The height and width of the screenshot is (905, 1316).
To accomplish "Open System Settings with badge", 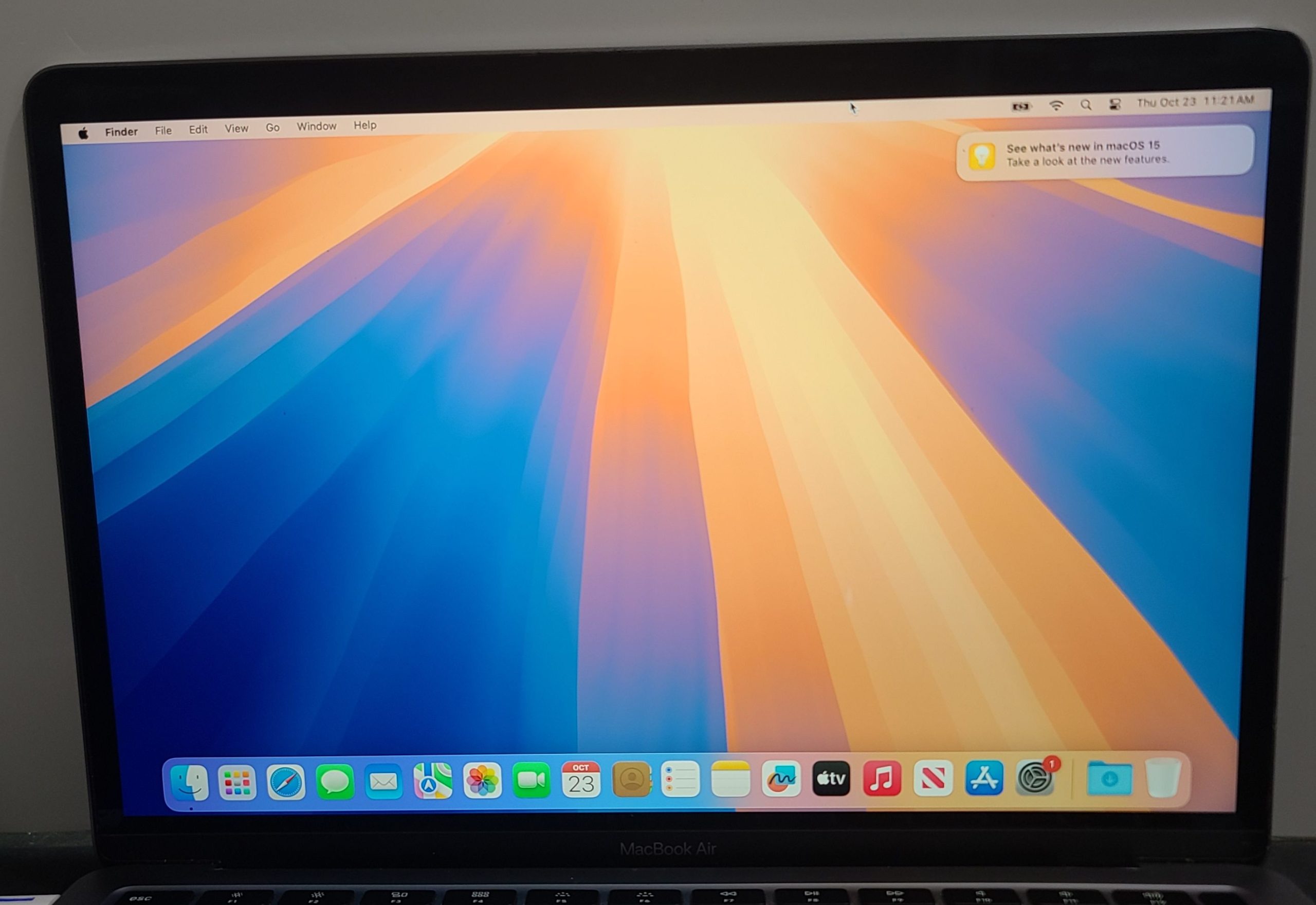I will click(1035, 778).
